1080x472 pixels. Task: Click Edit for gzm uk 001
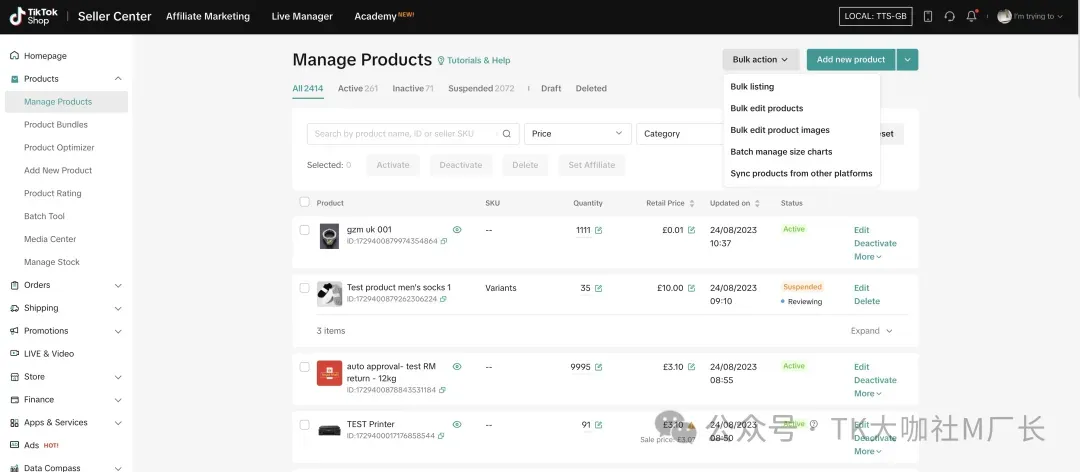(x=862, y=230)
